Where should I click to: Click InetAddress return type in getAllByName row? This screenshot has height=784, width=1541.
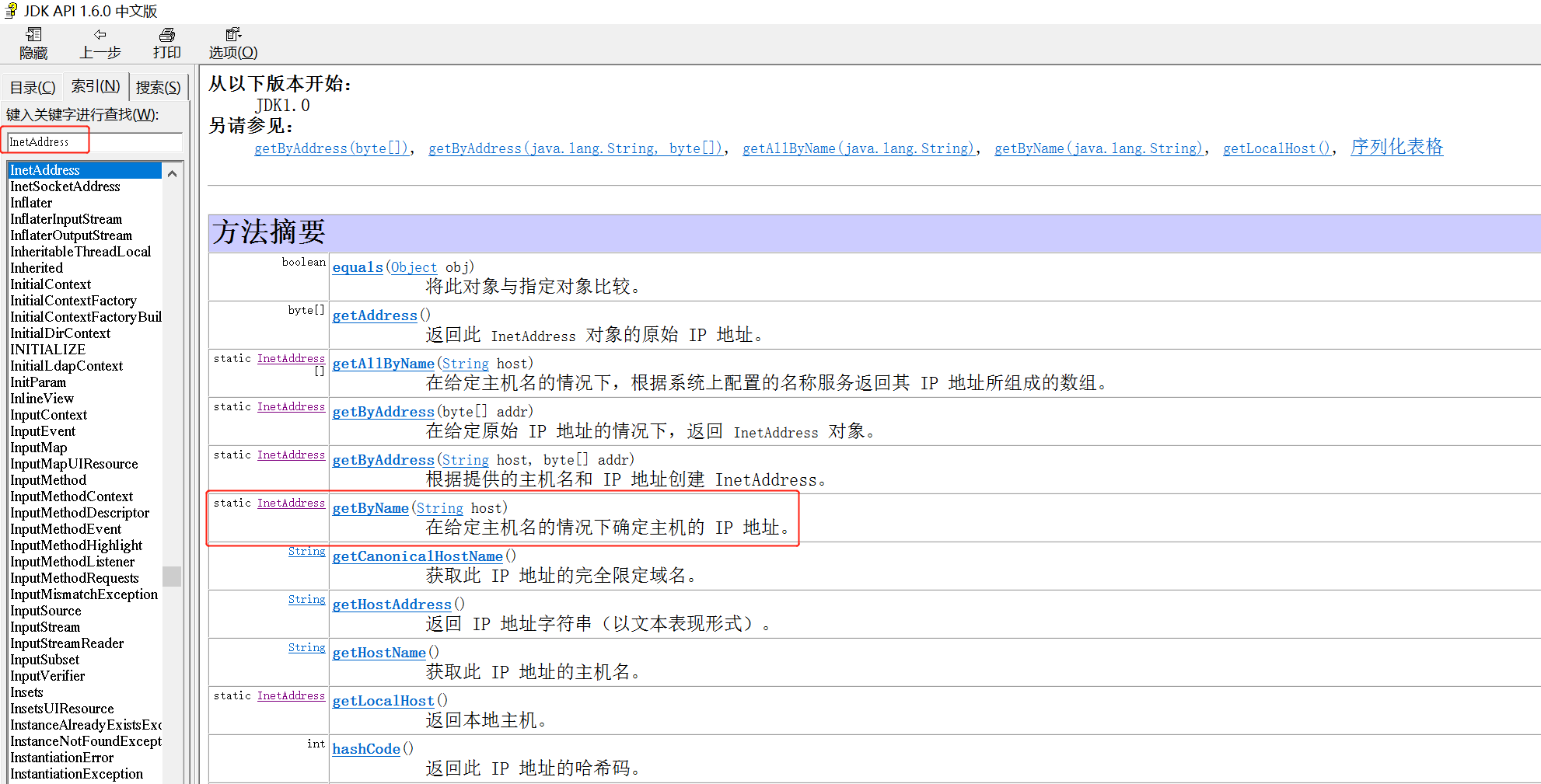point(291,359)
